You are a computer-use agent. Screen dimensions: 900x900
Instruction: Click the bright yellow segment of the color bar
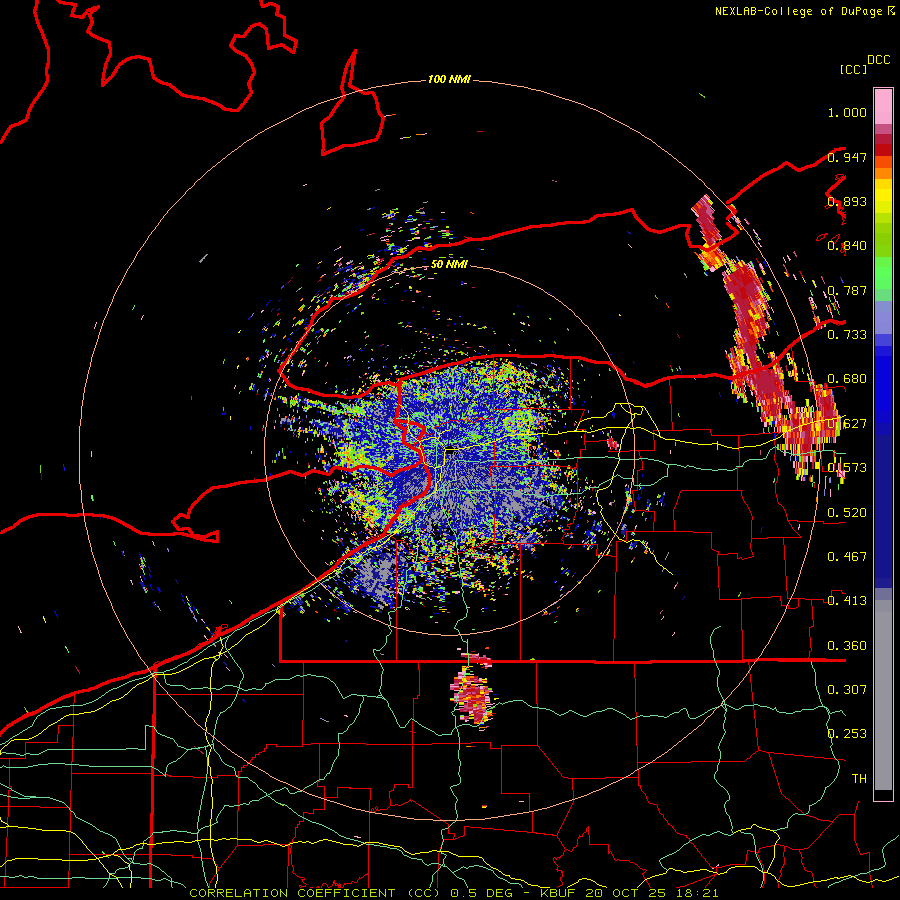[x=883, y=197]
